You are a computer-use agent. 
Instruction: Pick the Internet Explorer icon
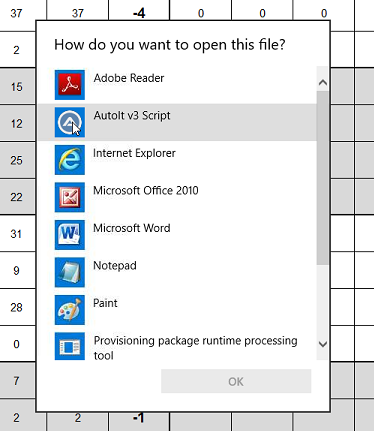[x=70, y=160]
